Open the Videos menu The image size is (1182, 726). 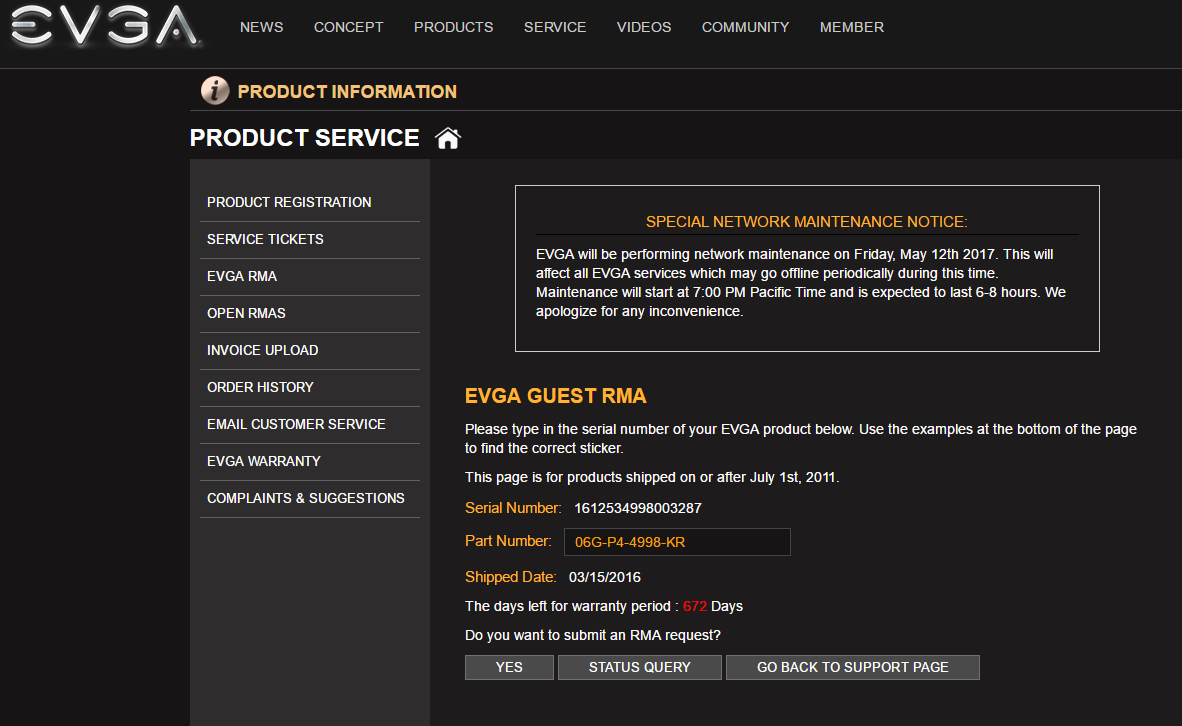(x=644, y=27)
